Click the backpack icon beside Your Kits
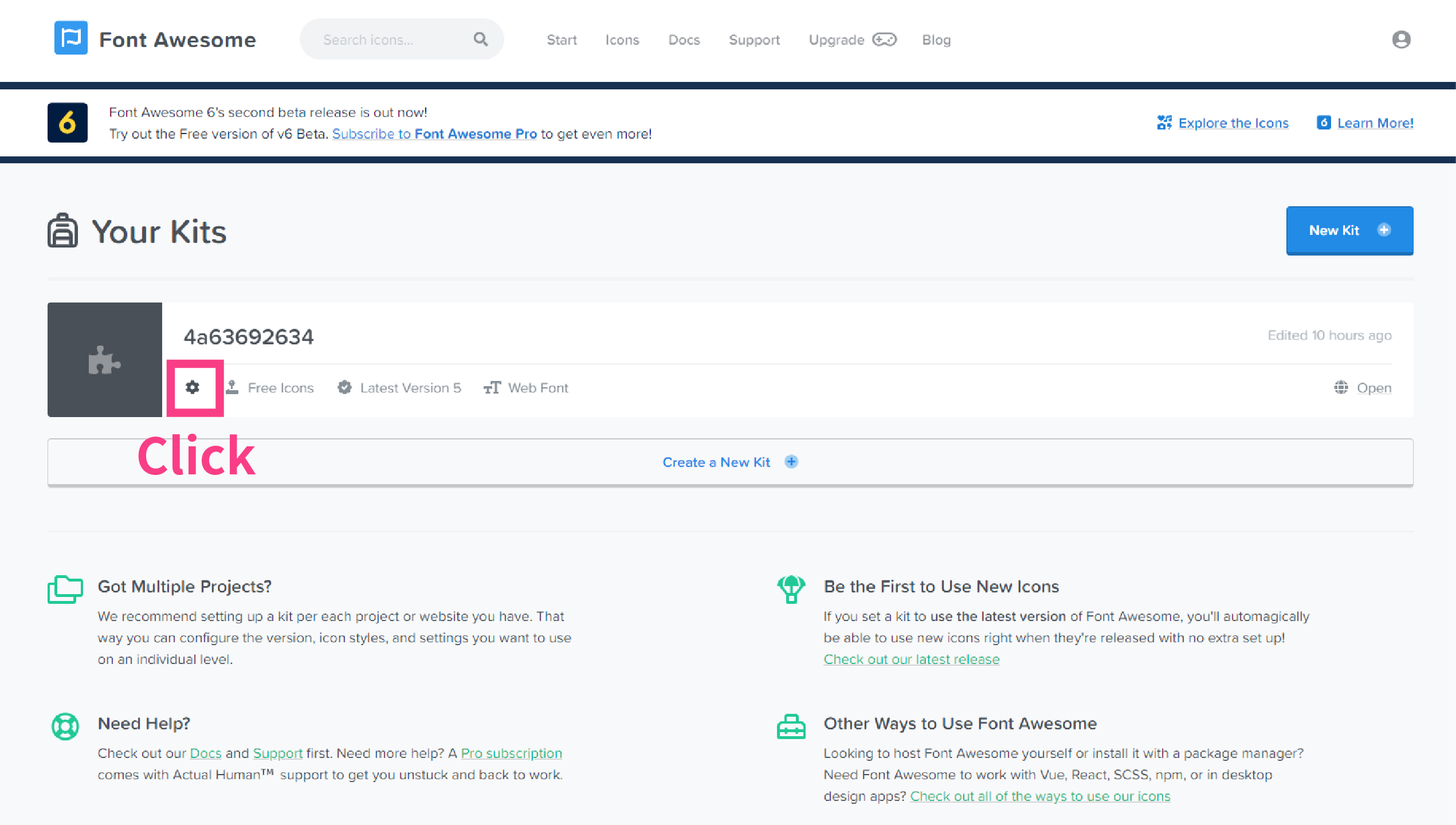The height and width of the screenshot is (825, 1456). click(62, 231)
